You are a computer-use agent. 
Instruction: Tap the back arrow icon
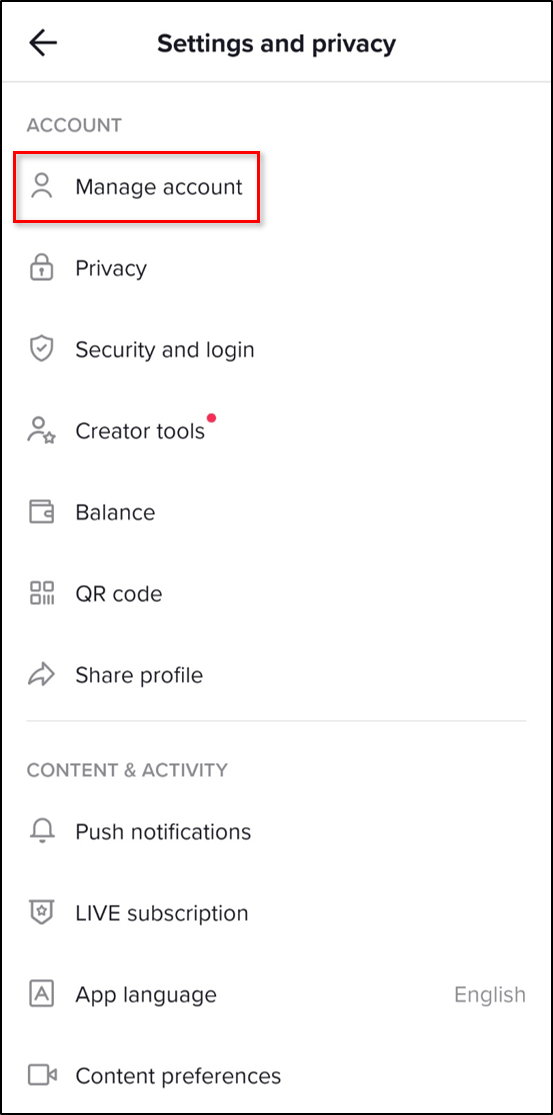43,43
